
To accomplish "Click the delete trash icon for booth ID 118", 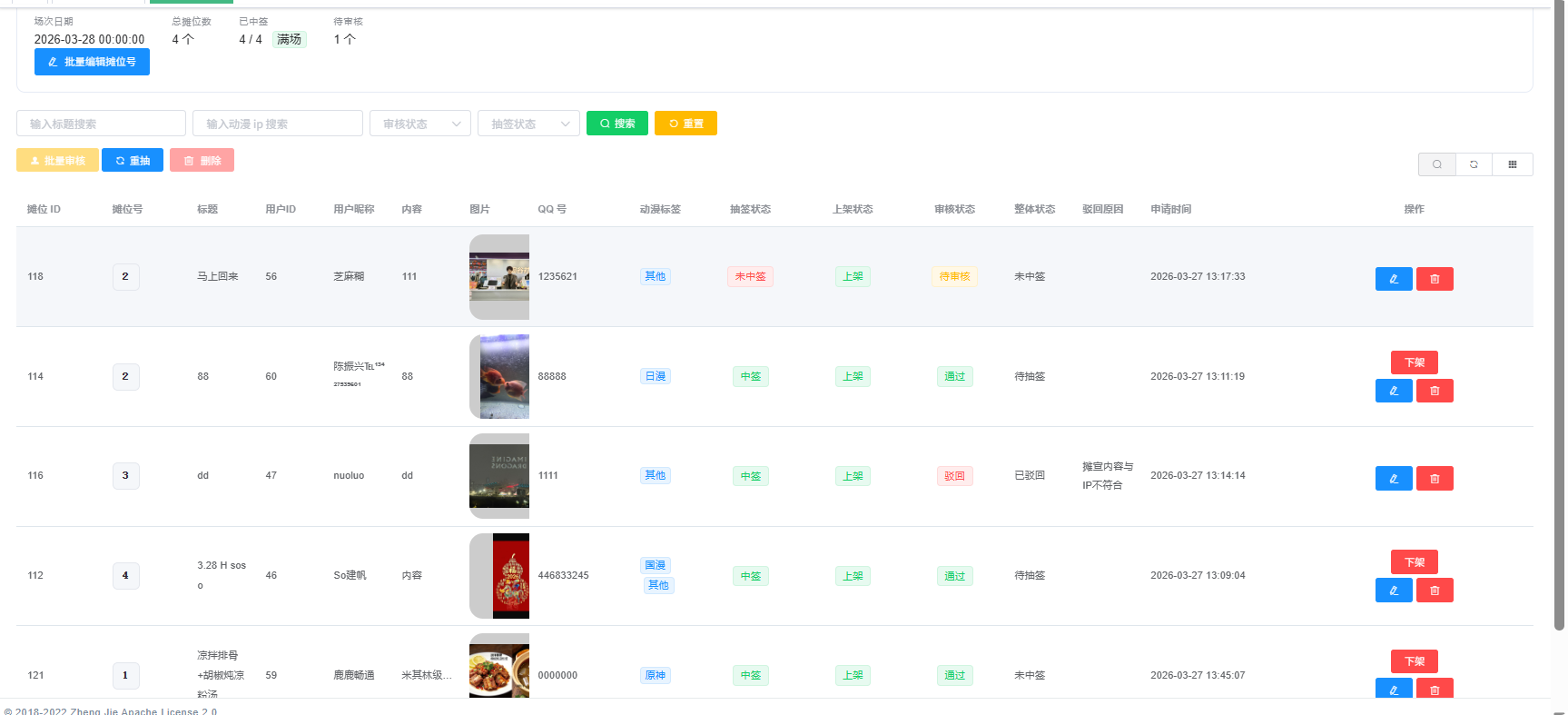I will click(1435, 279).
